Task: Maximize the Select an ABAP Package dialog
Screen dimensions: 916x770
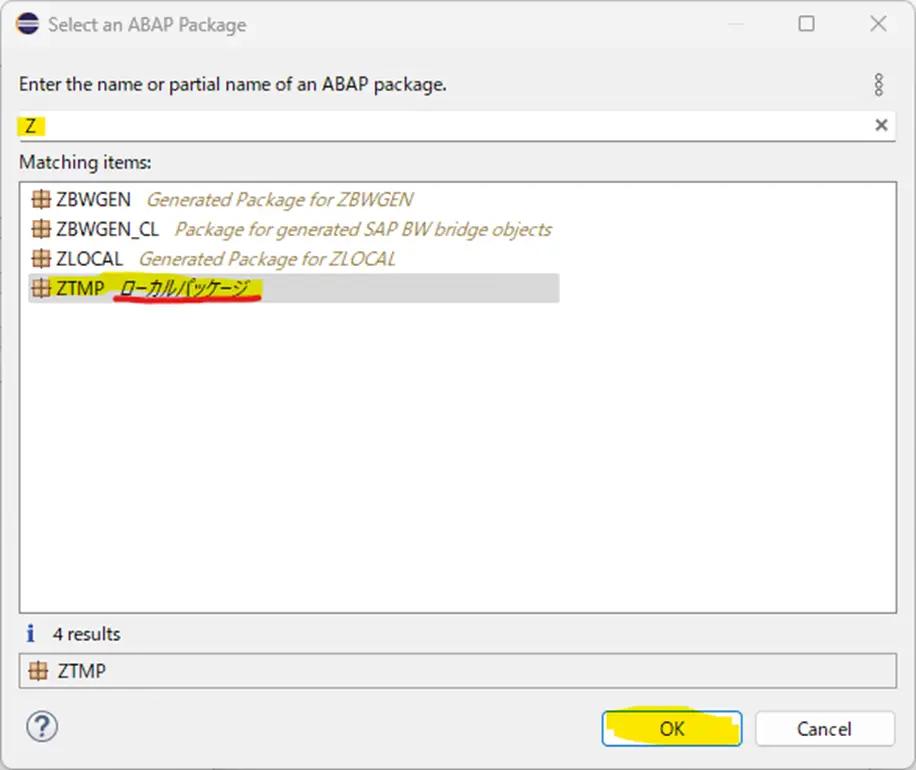Action: point(806,24)
